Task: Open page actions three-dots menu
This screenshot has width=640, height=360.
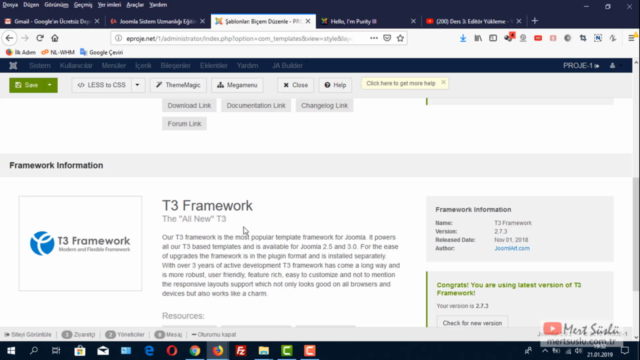Action: 373,38
